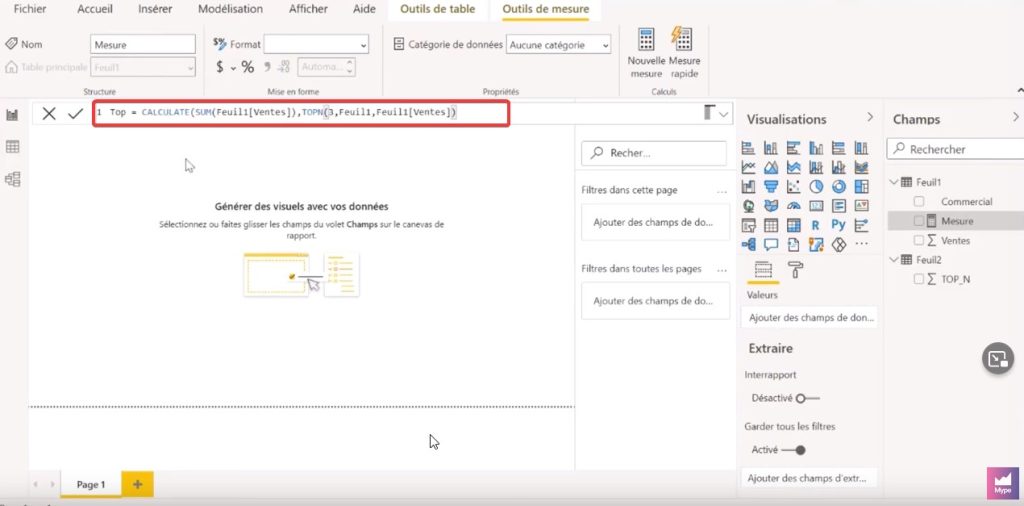Select the slicer visual
This screenshot has width=1024, height=506.
tap(748, 225)
